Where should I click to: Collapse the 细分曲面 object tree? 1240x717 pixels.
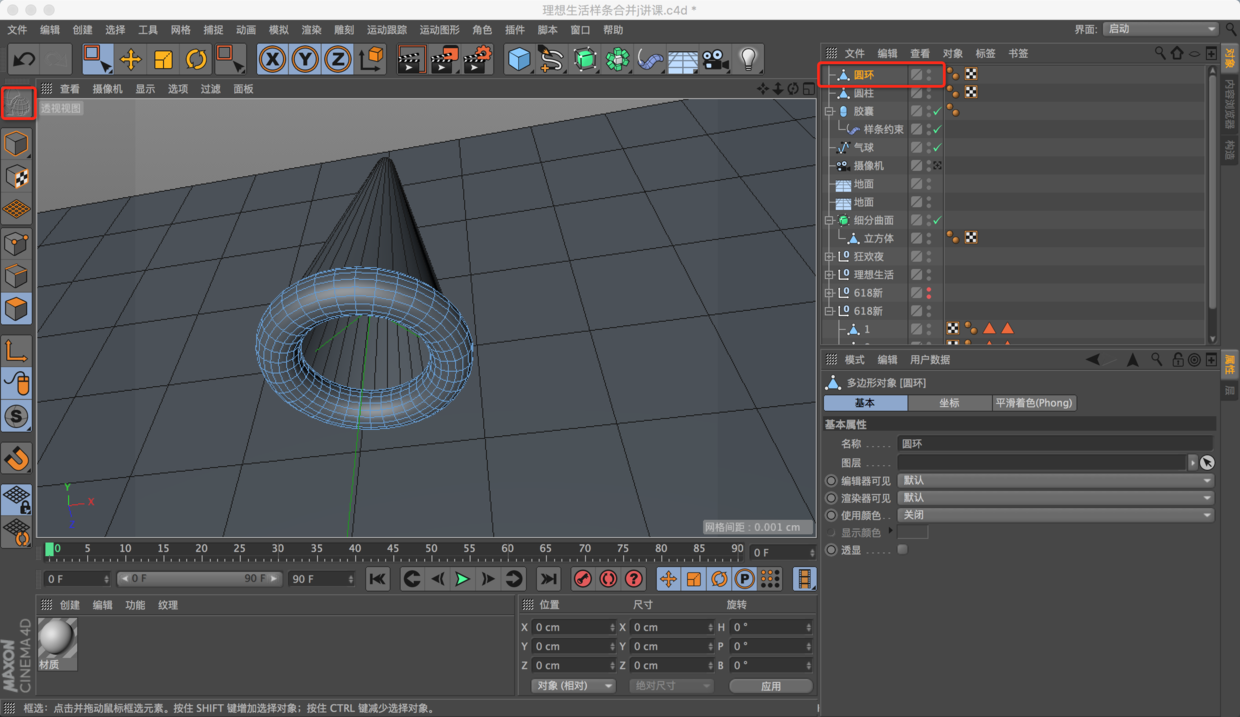pos(829,221)
